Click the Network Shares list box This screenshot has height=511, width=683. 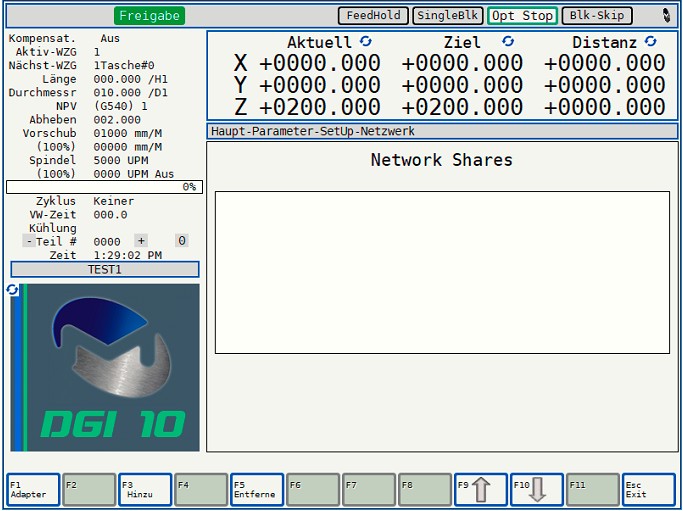click(442, 272)
